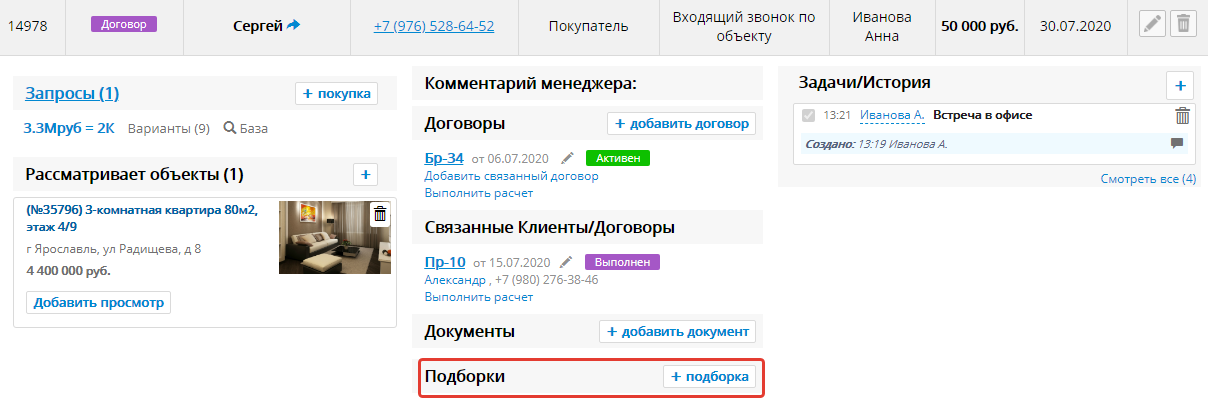1208x408 pixels.
Task: Click the База search magnifier
Action: (229, 128)
